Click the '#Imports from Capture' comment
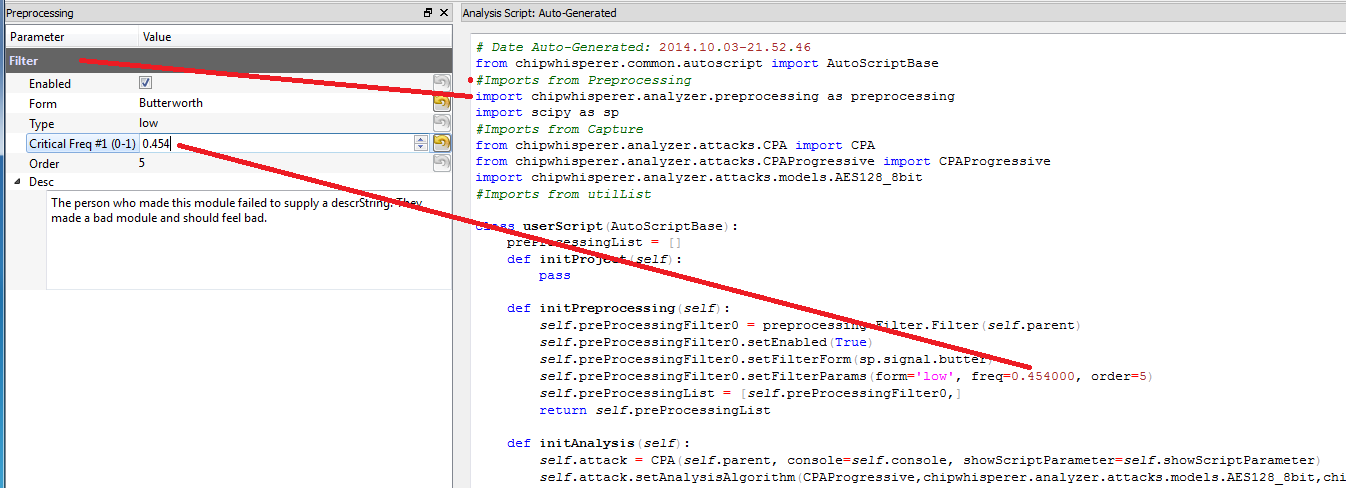 tap(559, 129)
